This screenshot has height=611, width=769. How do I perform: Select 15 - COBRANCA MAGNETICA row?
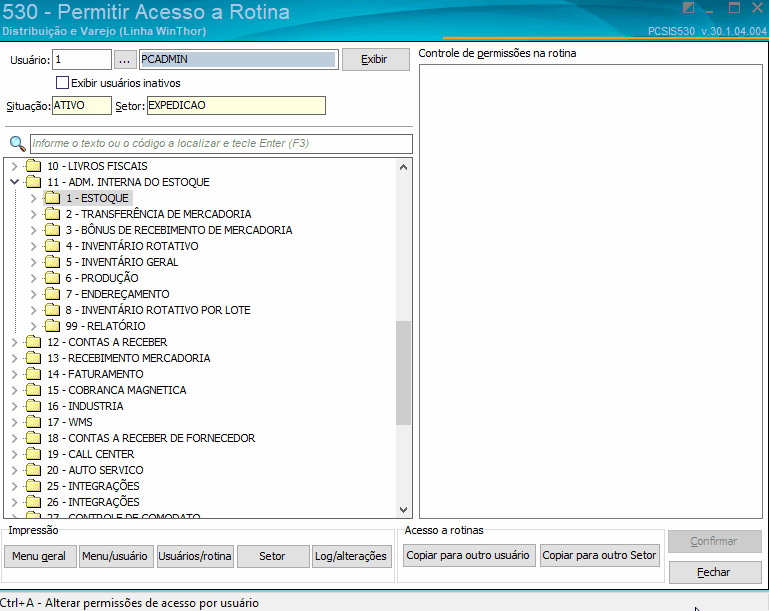[x=117, y=390]
